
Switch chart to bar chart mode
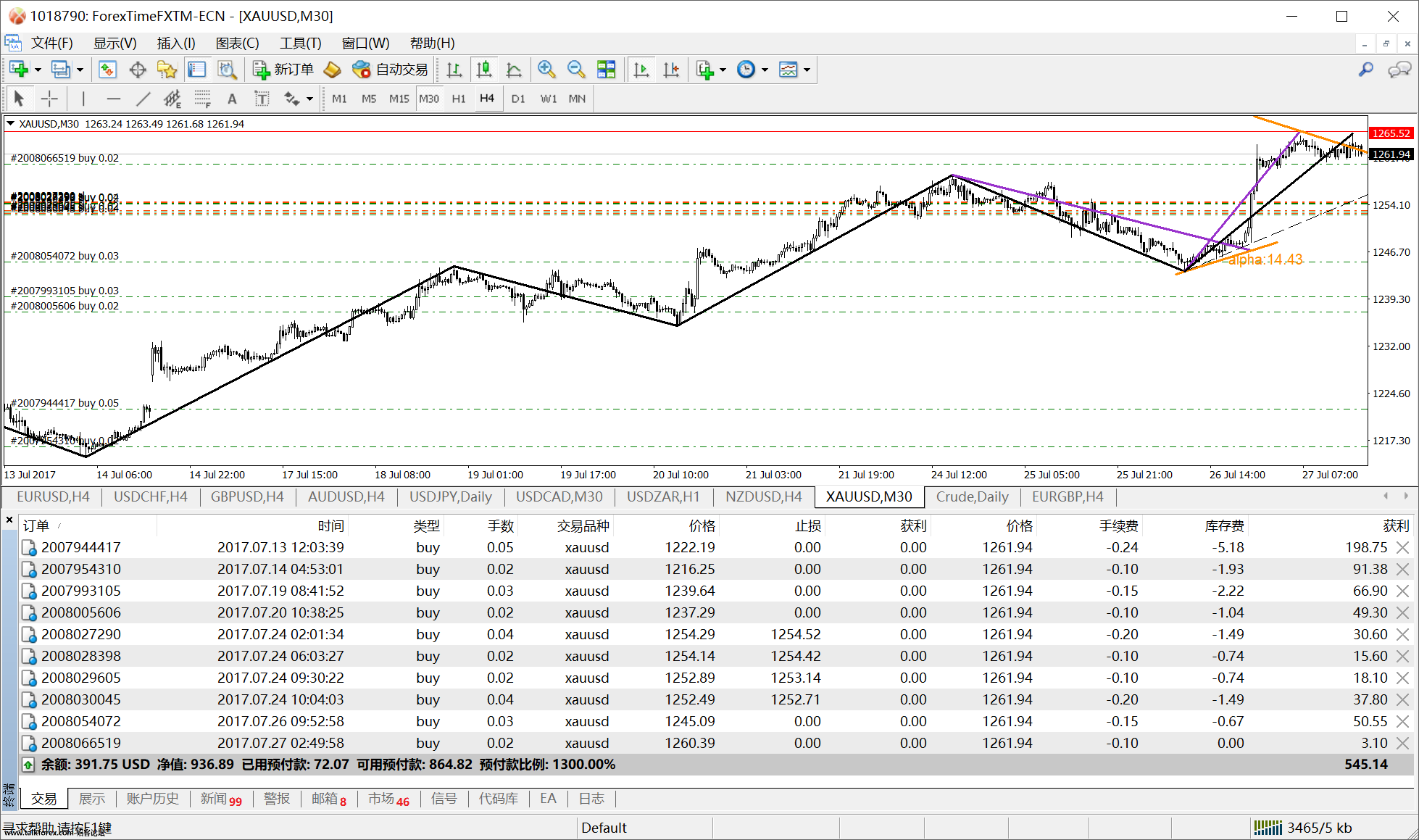(x=454, y=70)
